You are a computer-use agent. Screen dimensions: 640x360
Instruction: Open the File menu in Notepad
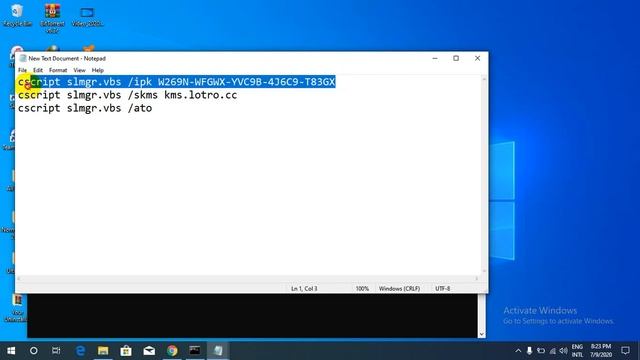[22, 70]
